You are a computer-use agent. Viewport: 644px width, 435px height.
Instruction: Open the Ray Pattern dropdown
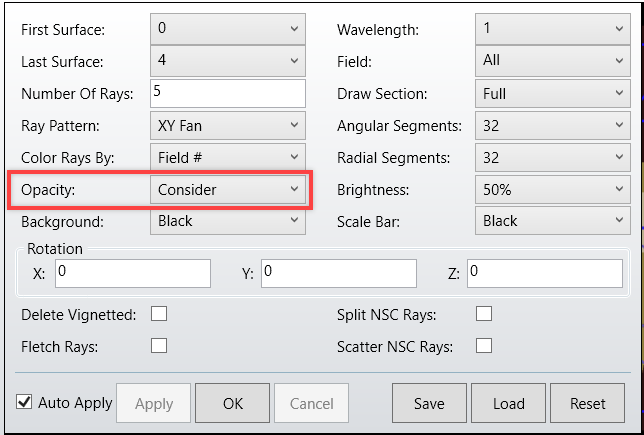[x=227, y=125]
